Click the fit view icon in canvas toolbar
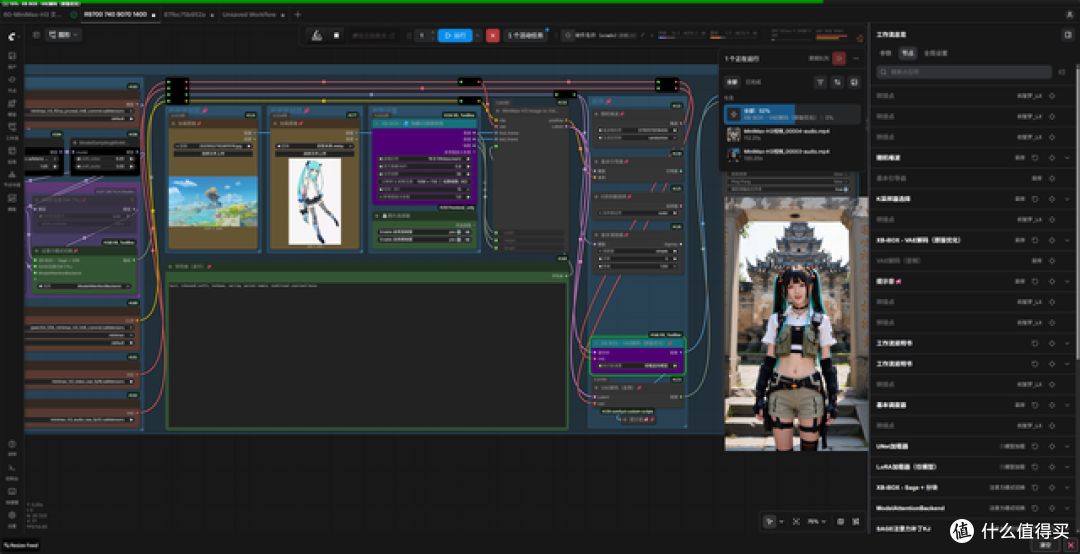This screenshot has width=1080, height=554. tap(796, 522)
